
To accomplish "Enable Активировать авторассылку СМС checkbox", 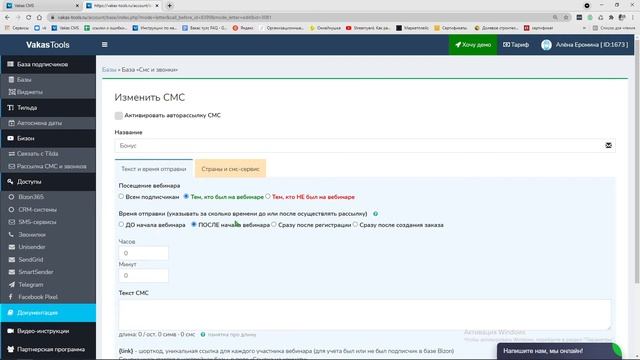I will tap(118, 116).
